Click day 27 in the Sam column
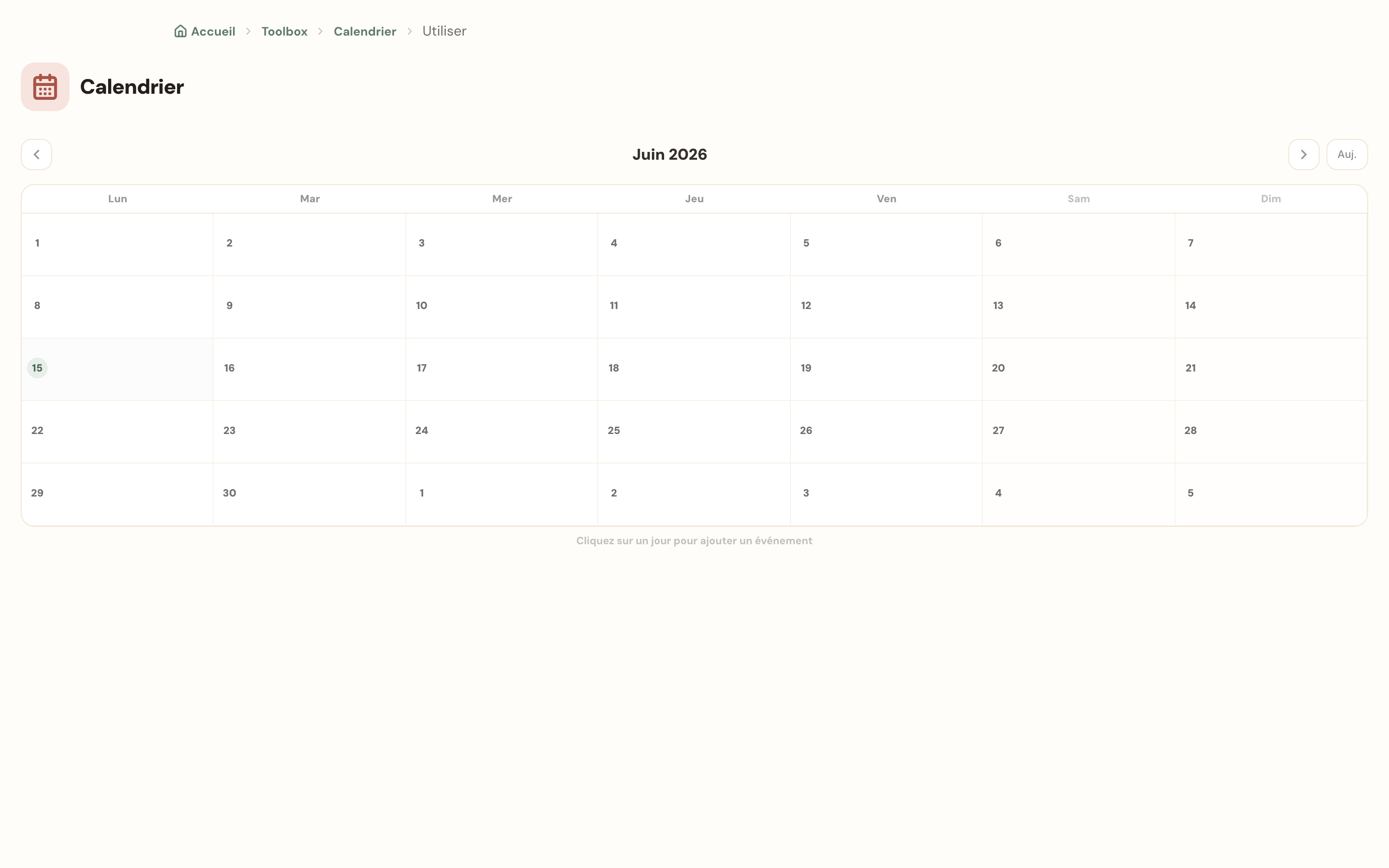 click(x=1079, y=432)
